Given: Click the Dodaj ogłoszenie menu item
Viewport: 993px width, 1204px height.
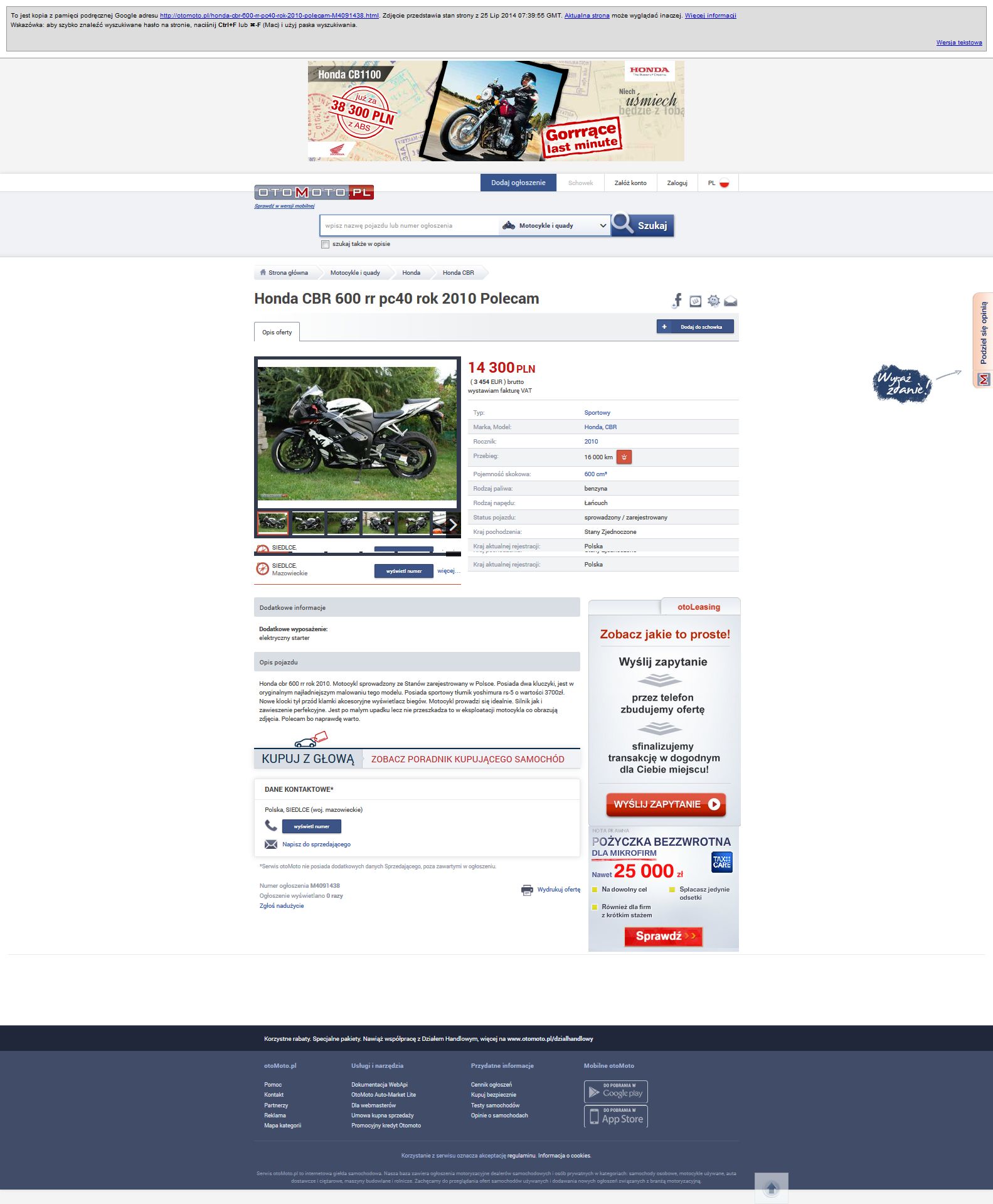Looking at the screenshot, I should (518, 183).
